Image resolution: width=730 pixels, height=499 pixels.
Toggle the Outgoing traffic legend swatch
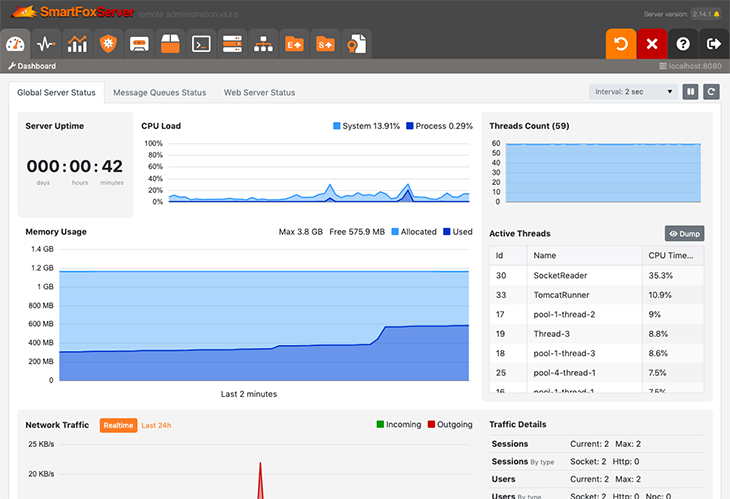tap(432, 425)
